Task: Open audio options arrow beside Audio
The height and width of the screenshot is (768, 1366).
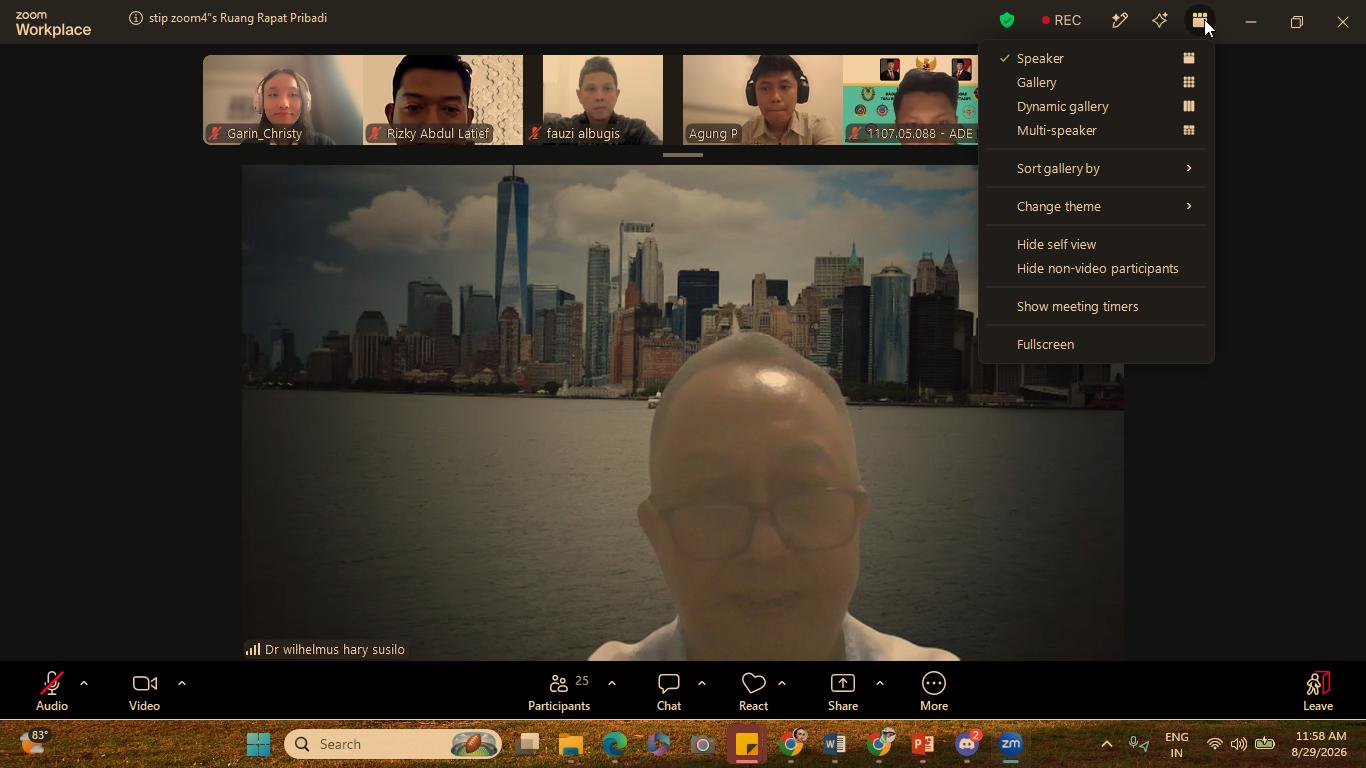Action: click(84, 684)
